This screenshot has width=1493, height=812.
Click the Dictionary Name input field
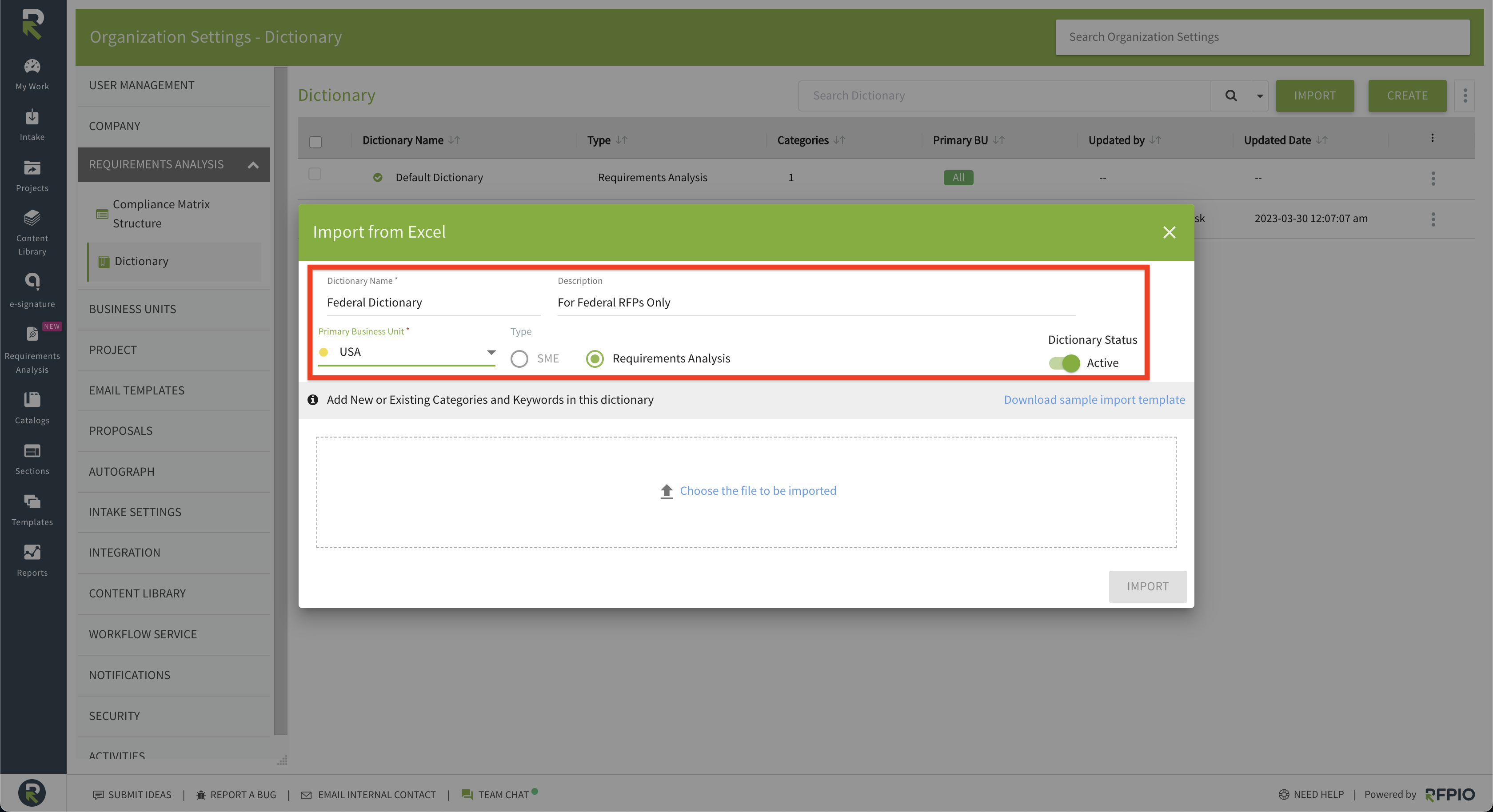tap(434, 303)
